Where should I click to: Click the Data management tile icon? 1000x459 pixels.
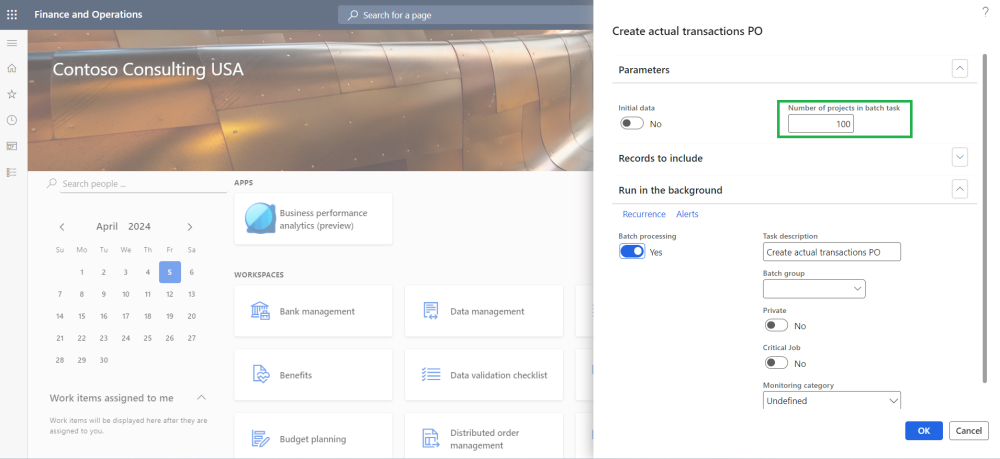[x=430, y=311]
